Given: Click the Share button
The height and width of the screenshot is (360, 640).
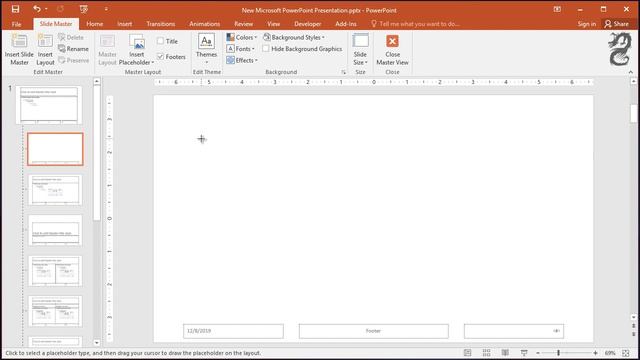Looking at the screenshot, I should click(617, 24).
